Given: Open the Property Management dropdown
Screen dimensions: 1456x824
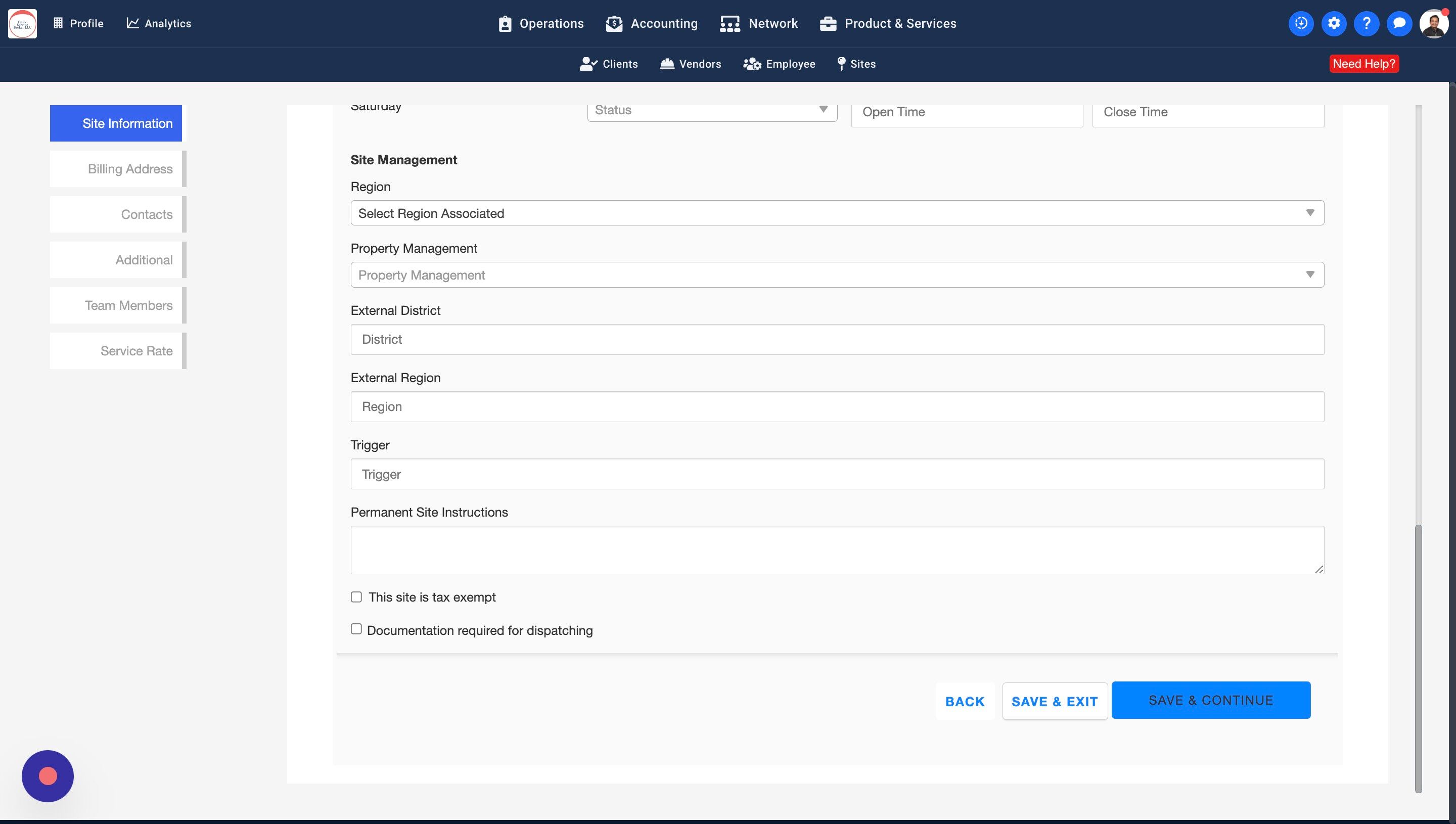Looking at the screenshot, I should click(836, 275).
